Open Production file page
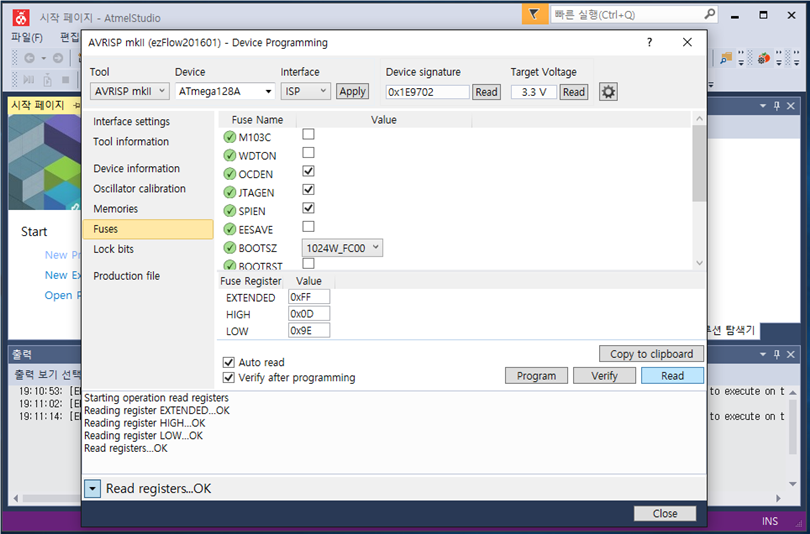This screenshot has width=810, height=534. (x=127, y=276)
